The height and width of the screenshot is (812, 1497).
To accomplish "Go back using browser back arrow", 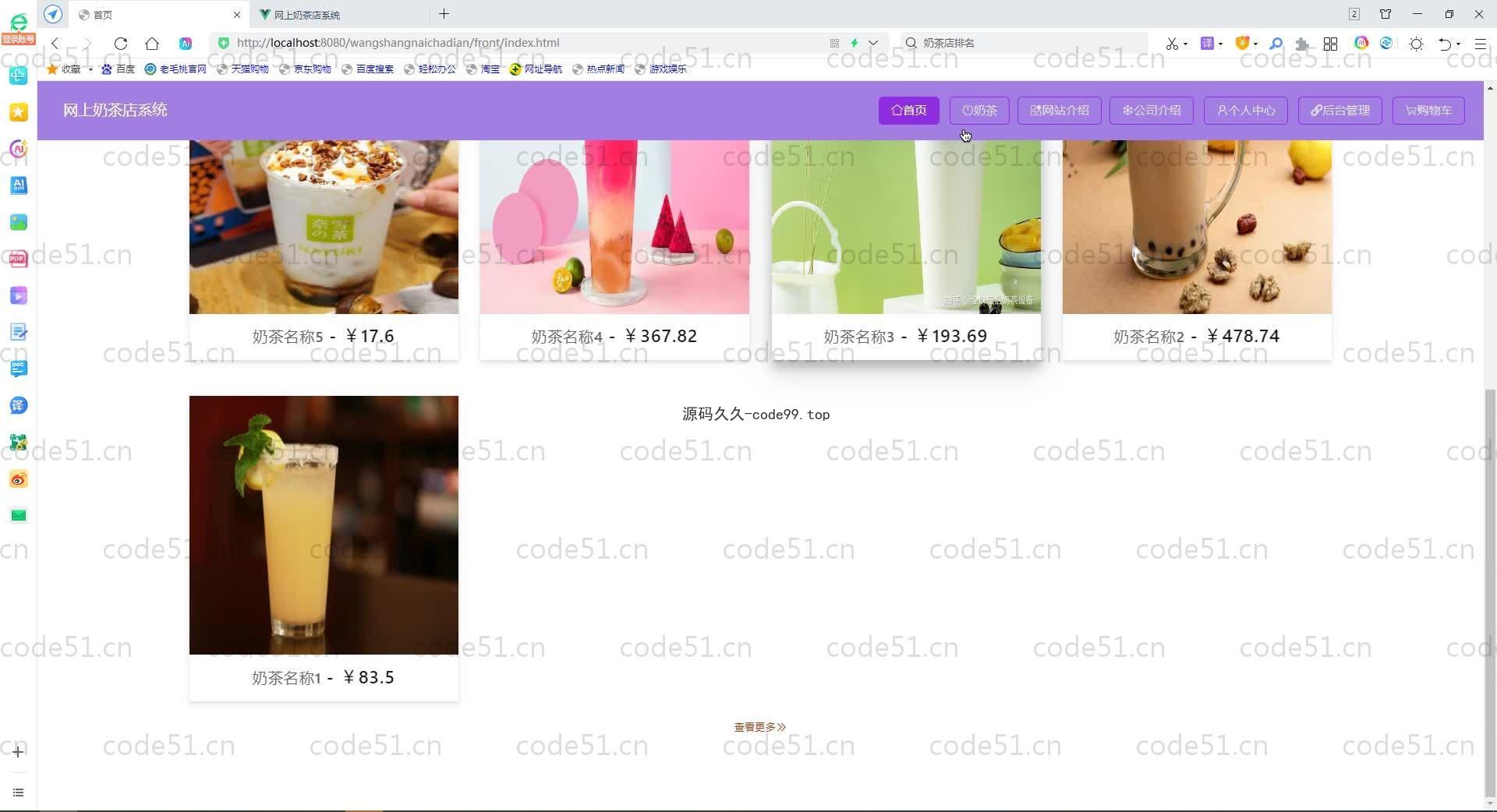I will (55, 44).
